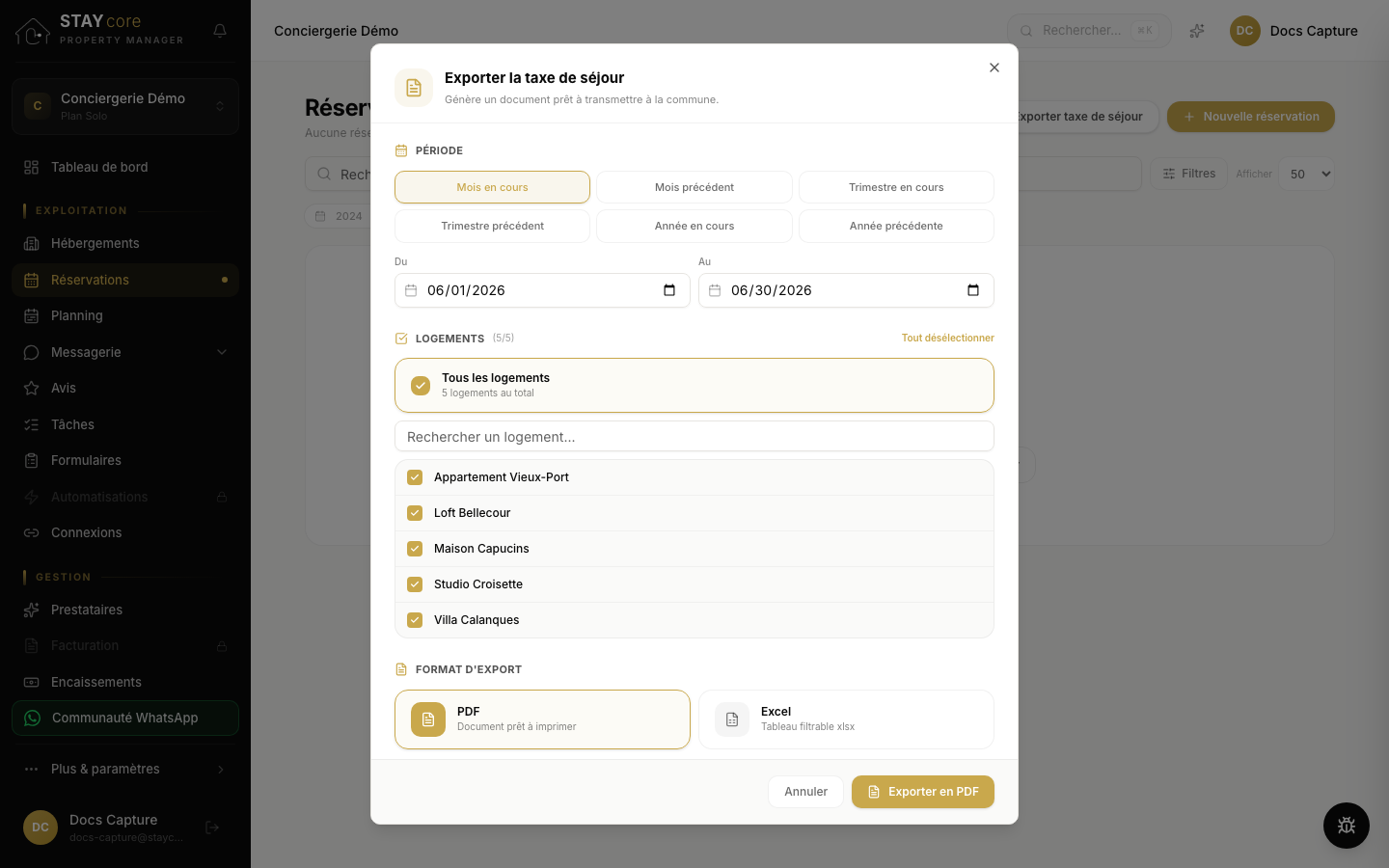This screenshot has height=868, width=1389.
Task: Open the calendar picker in the 'Du' date field
Action: click(x=669, y=290)
